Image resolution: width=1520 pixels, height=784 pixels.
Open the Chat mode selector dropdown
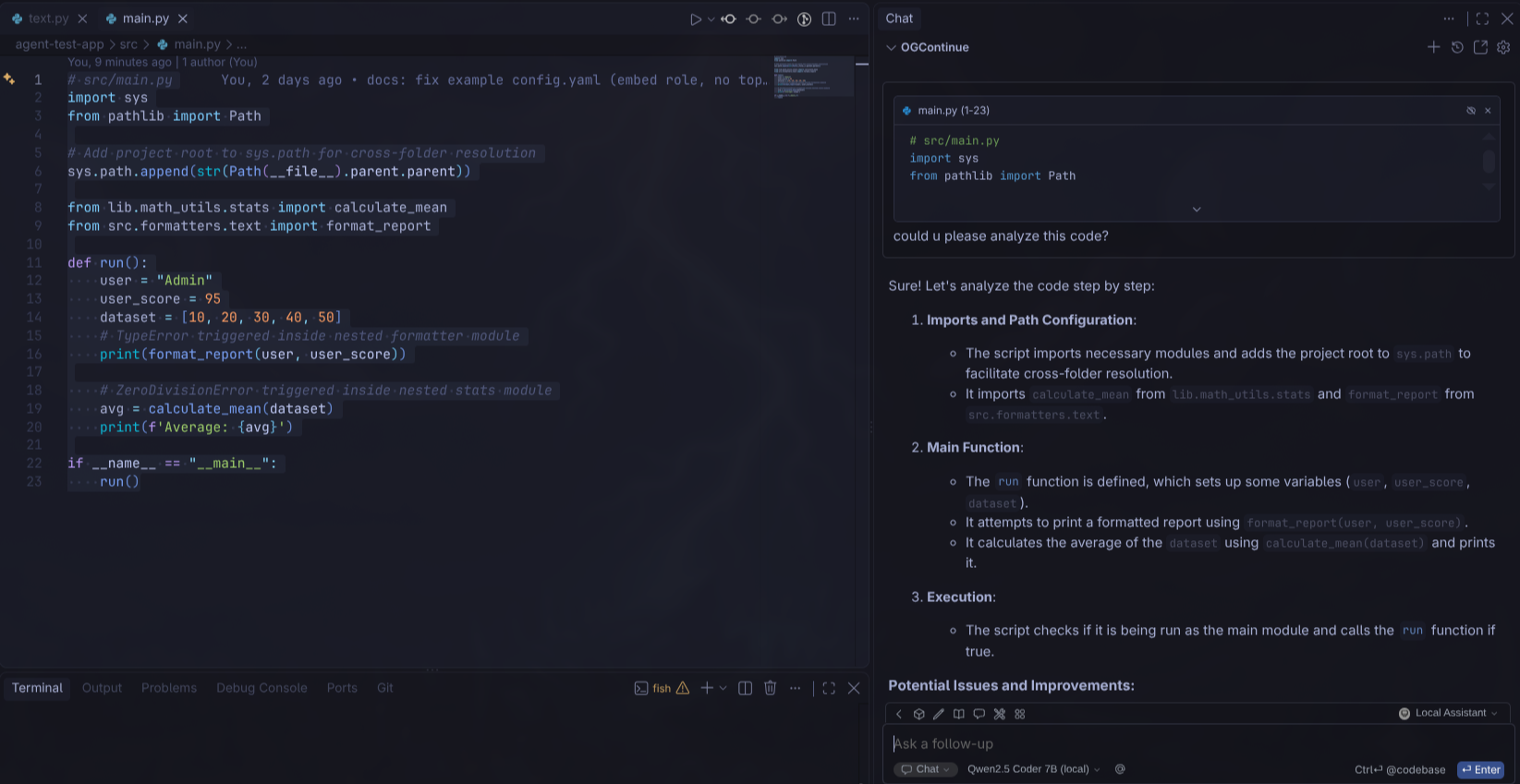[x=925, y=769]
